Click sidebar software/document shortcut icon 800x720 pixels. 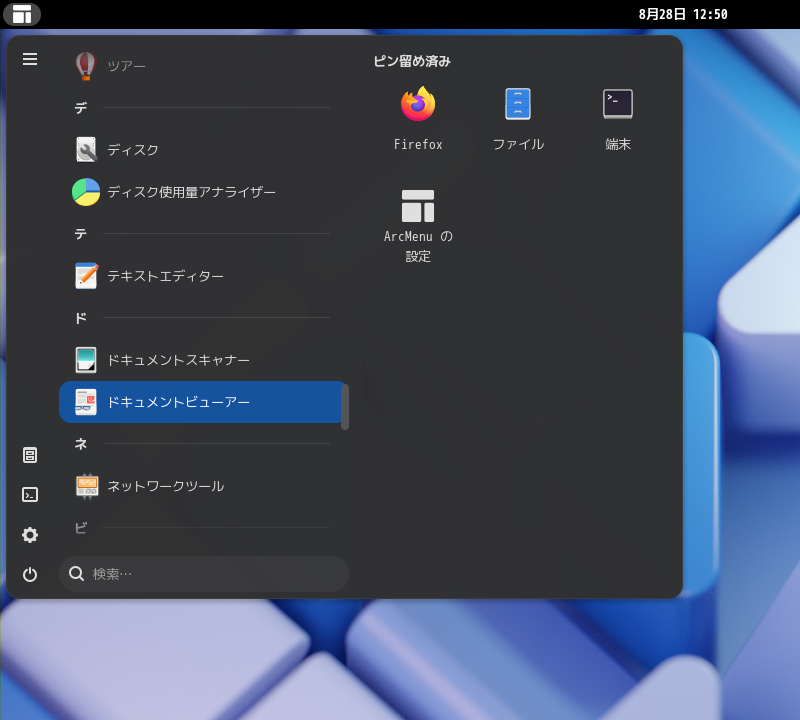click(30, 455)
